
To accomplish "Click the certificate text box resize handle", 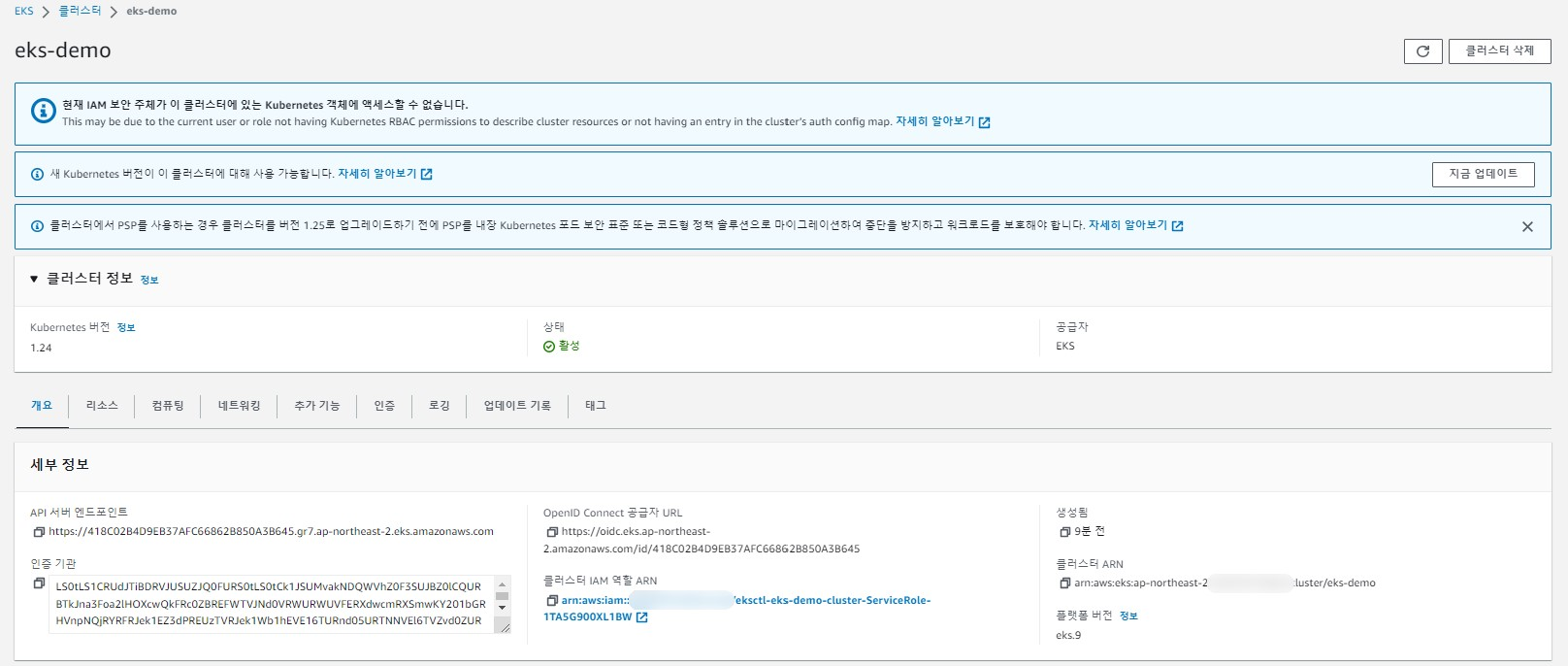I will 503,627.
